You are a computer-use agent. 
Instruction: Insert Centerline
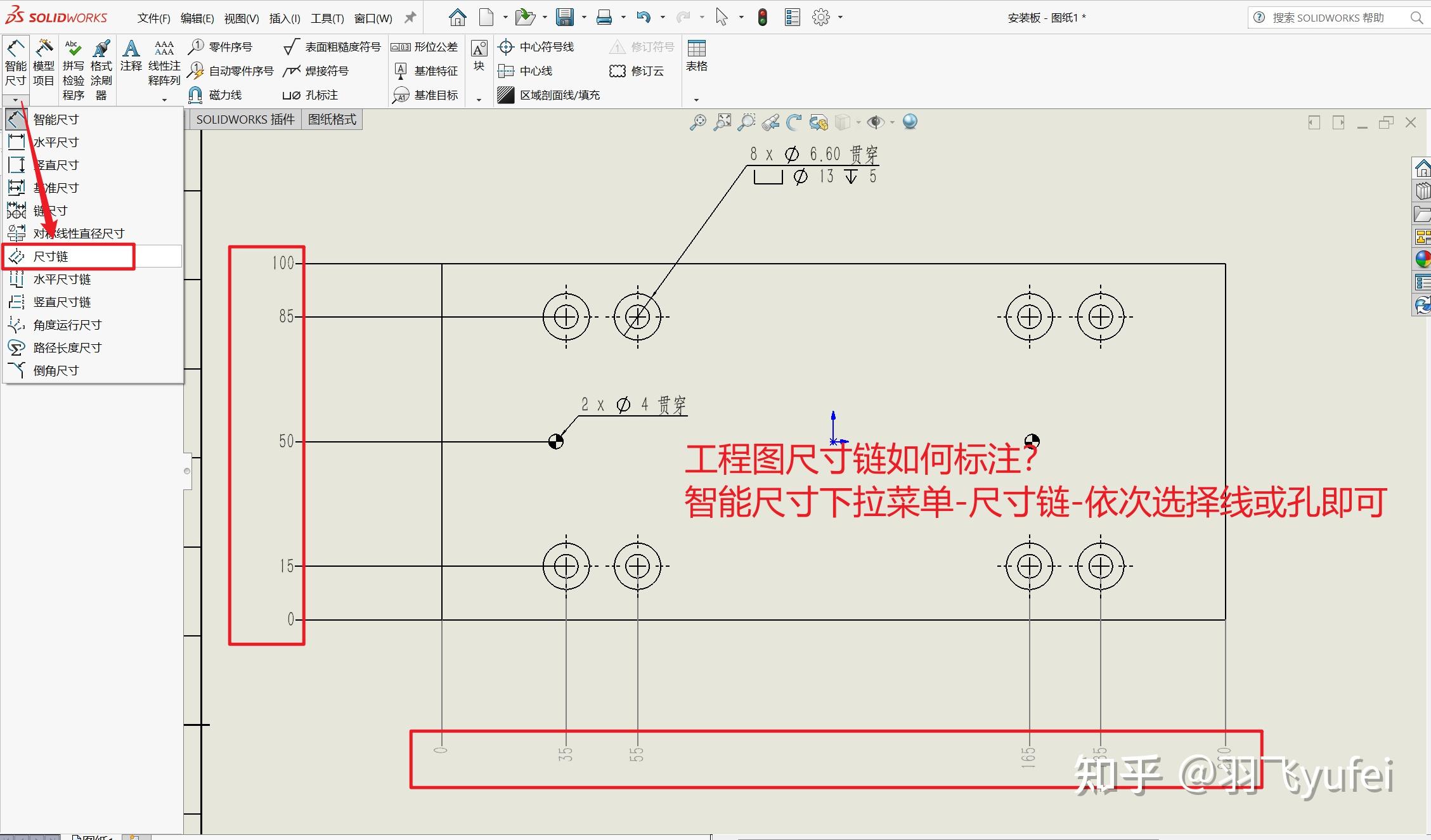(x=525, y=71)
